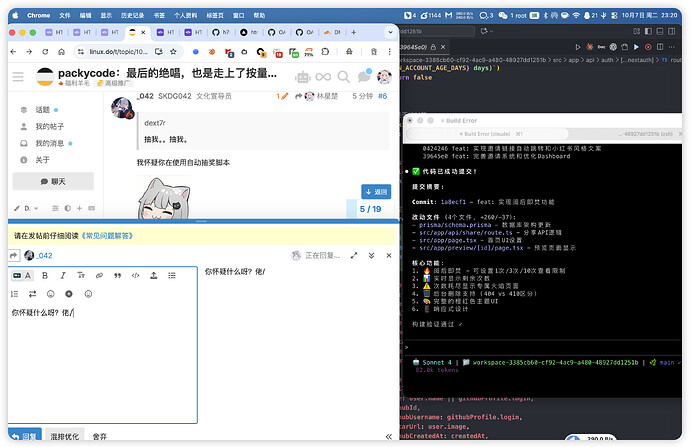Open Chrome tab search dropdown

pyautogui.click(x=390, y=32)
